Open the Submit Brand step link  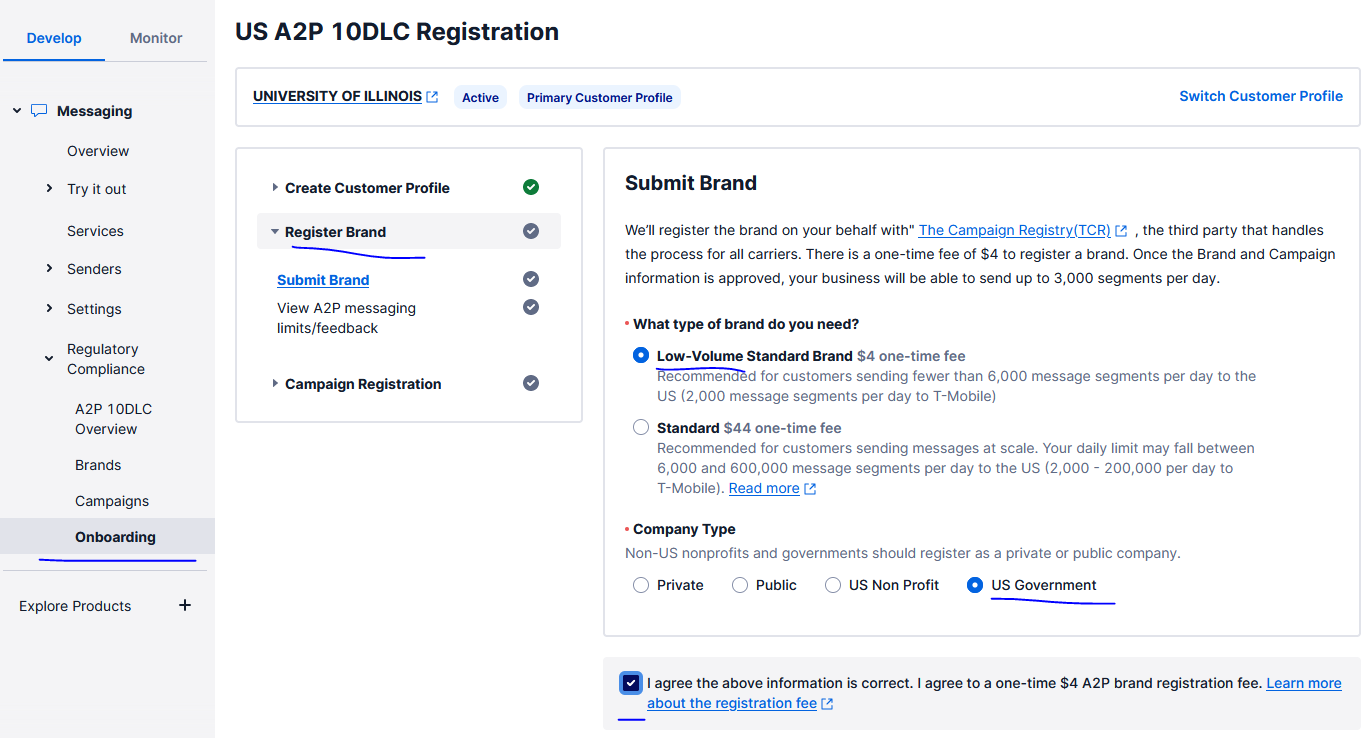point(322,279)
